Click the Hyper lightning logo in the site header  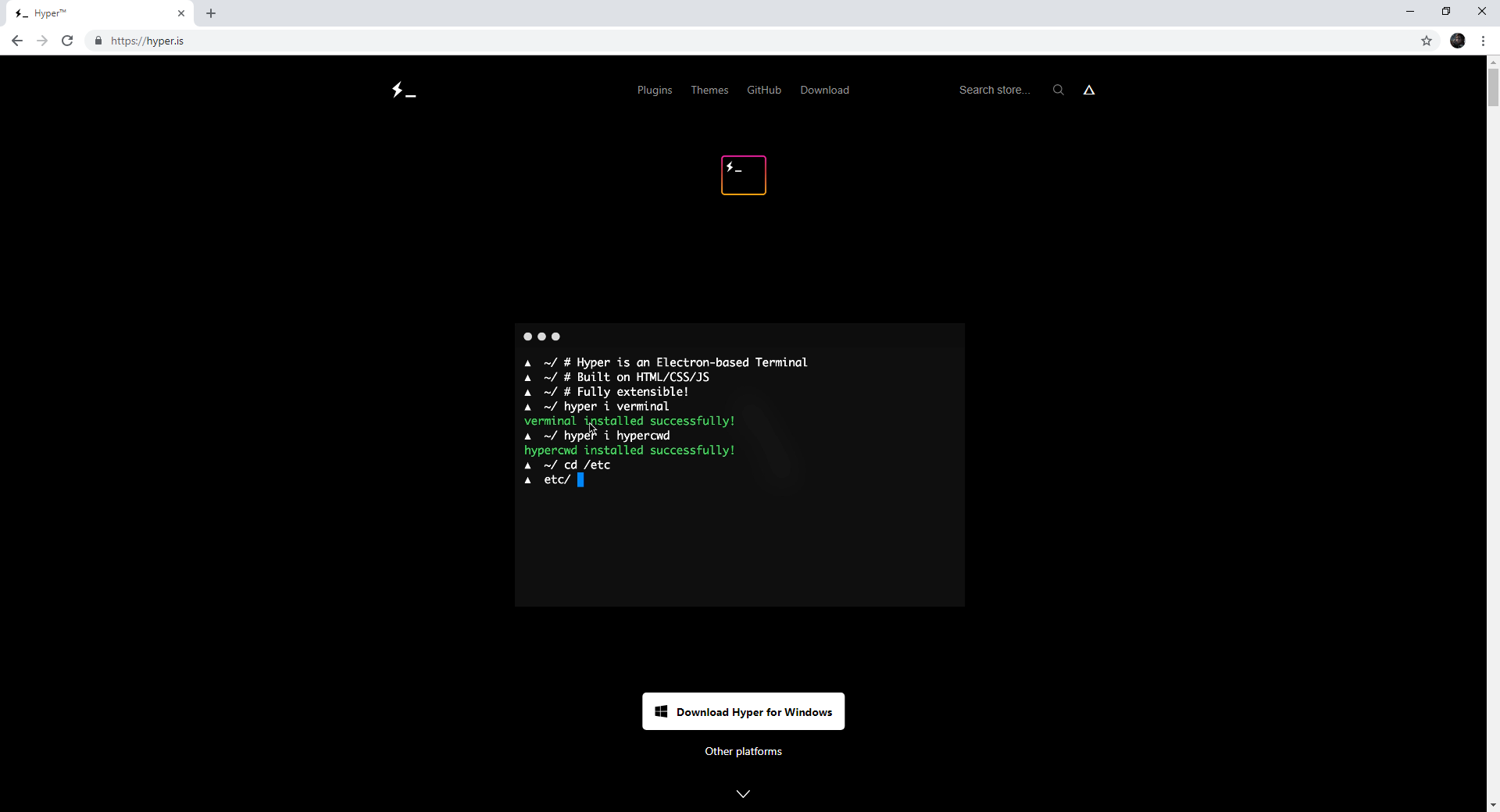(403, 90)
